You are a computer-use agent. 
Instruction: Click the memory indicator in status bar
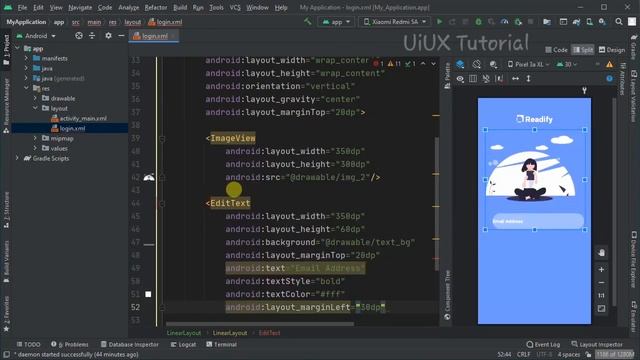[615, 354]
